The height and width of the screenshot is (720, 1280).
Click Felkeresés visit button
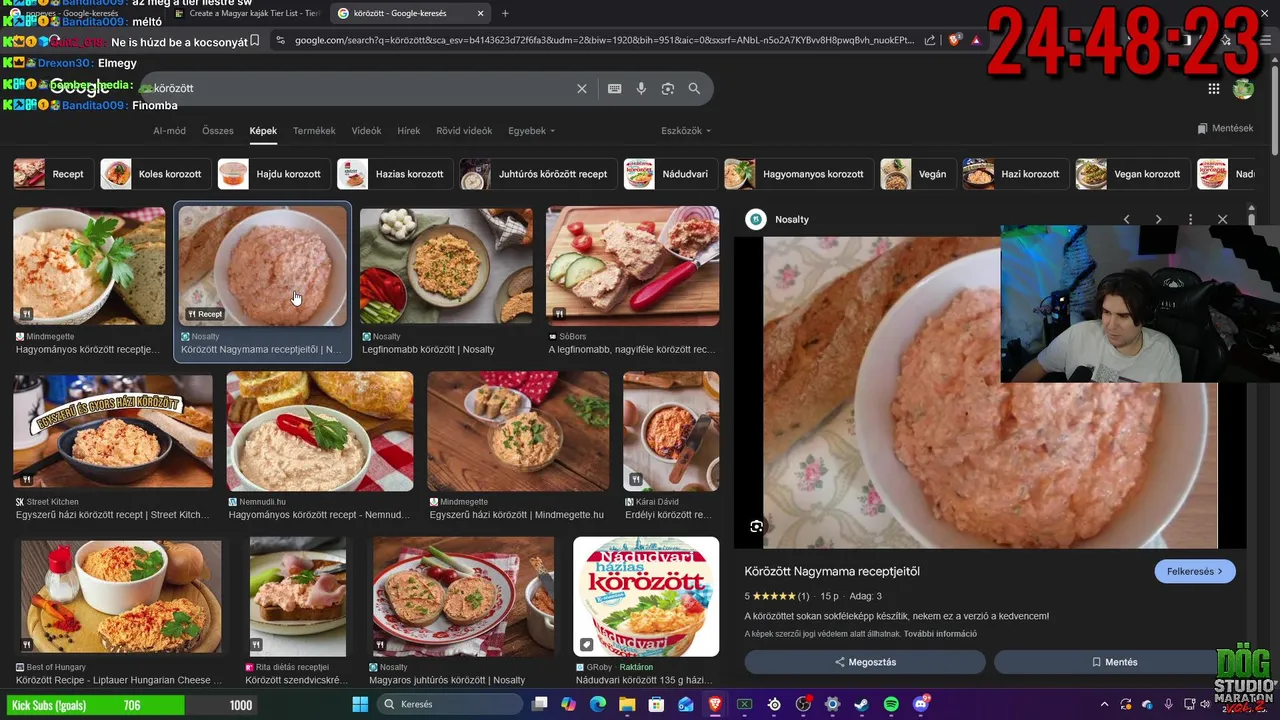pos(1195,571)
